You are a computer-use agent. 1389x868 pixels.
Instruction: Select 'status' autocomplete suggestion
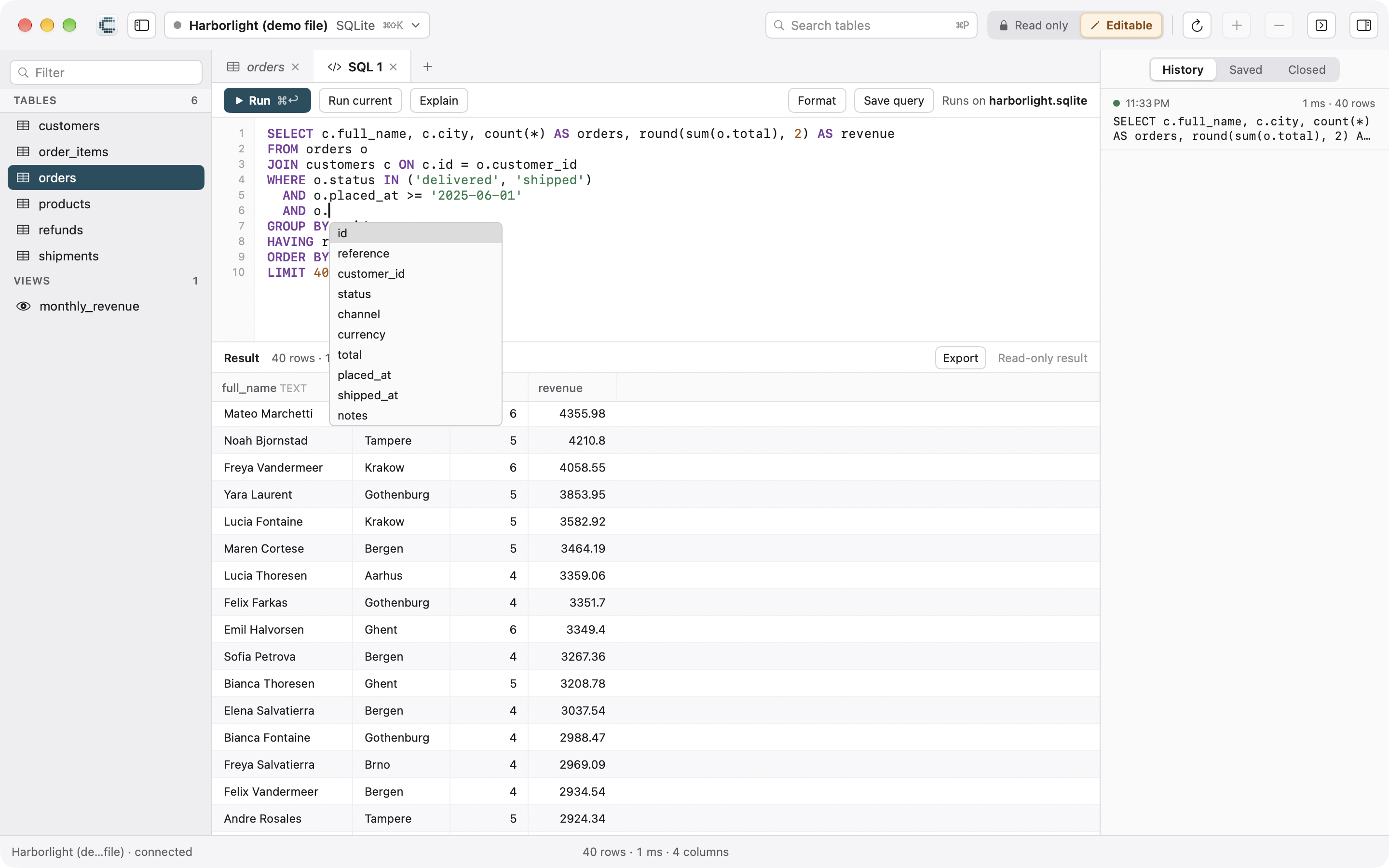(416, 294)
